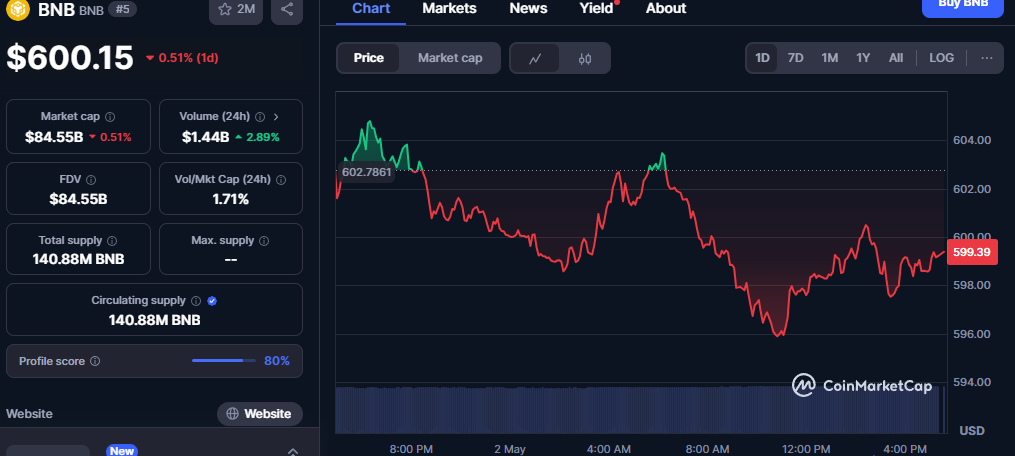
Task: Switch to the Chart tab
Action: 371,8
